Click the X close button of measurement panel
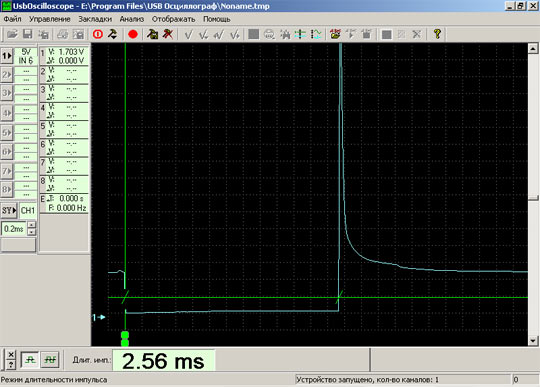This screenshot has height=387, width=540. coord(11,354)
